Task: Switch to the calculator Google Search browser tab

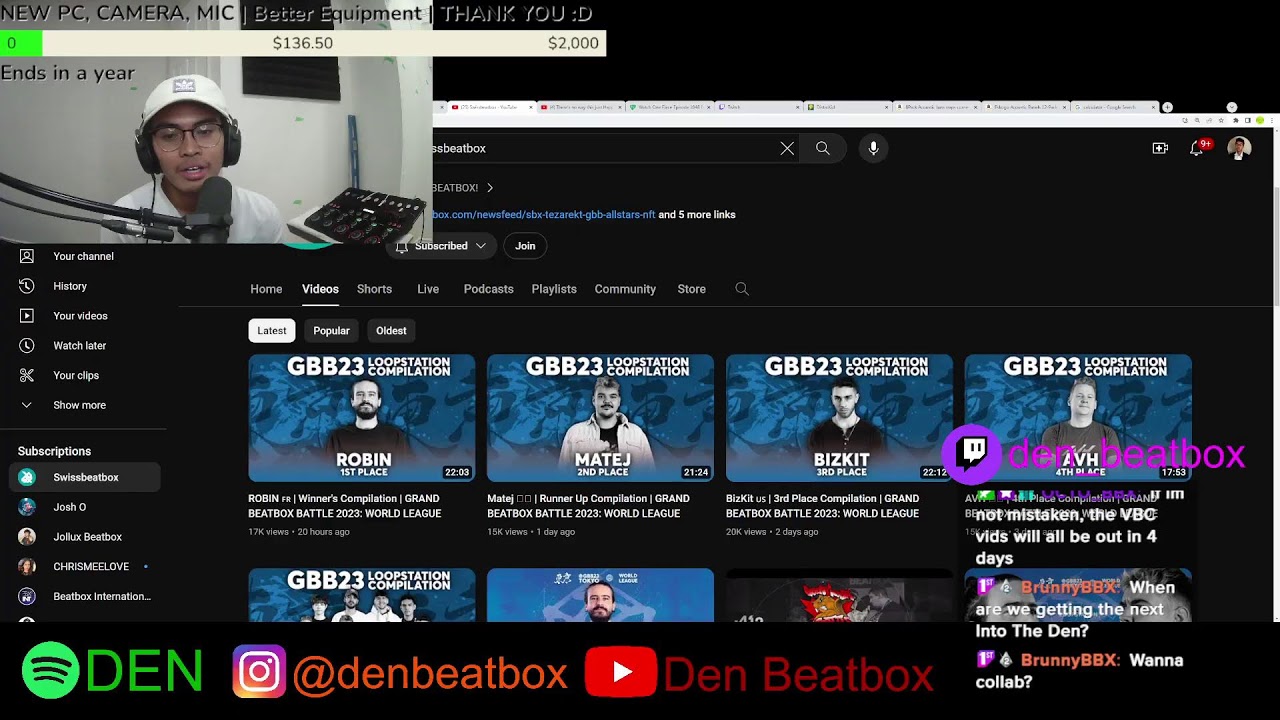Action: tap(1114, 107)
